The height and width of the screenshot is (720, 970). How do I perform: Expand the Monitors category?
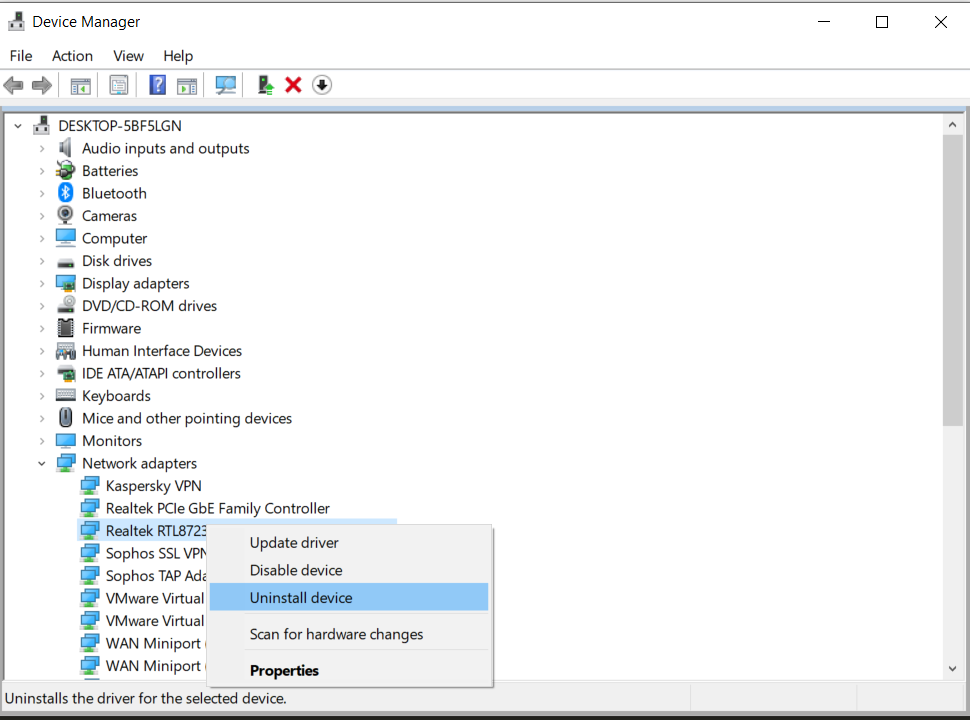(x=41, y=441)
